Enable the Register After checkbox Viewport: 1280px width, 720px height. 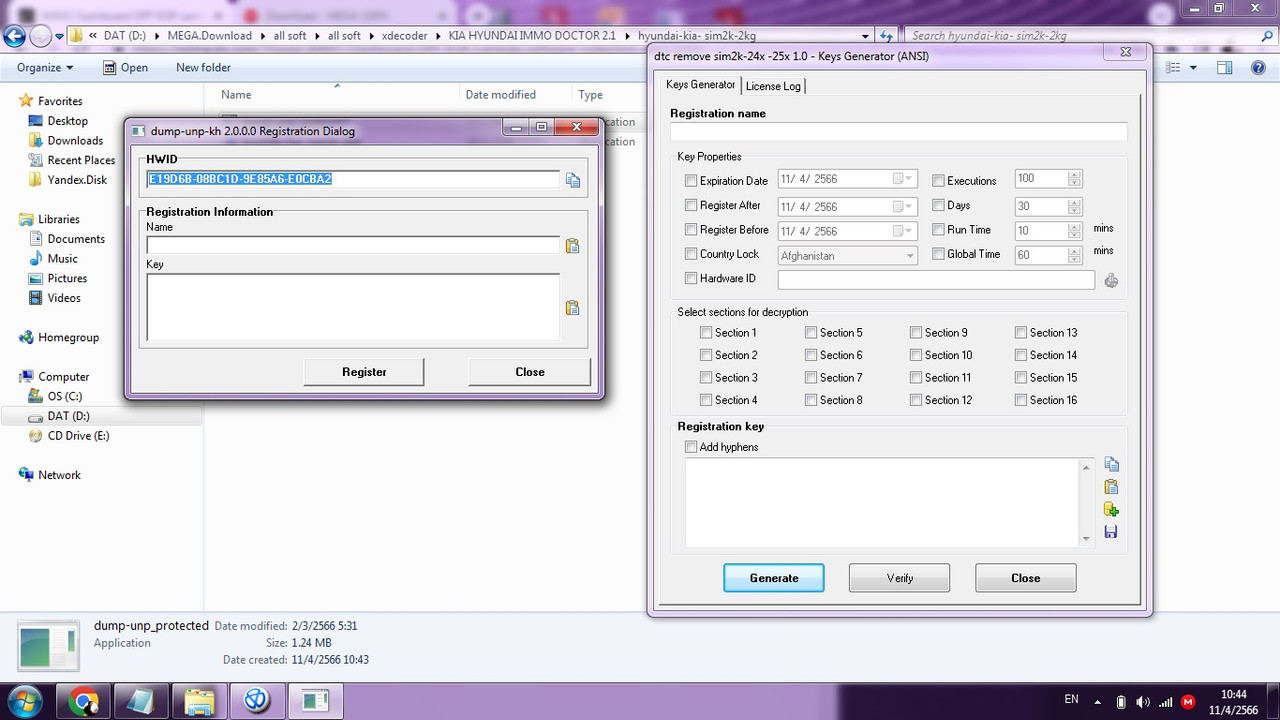[691, 205]
